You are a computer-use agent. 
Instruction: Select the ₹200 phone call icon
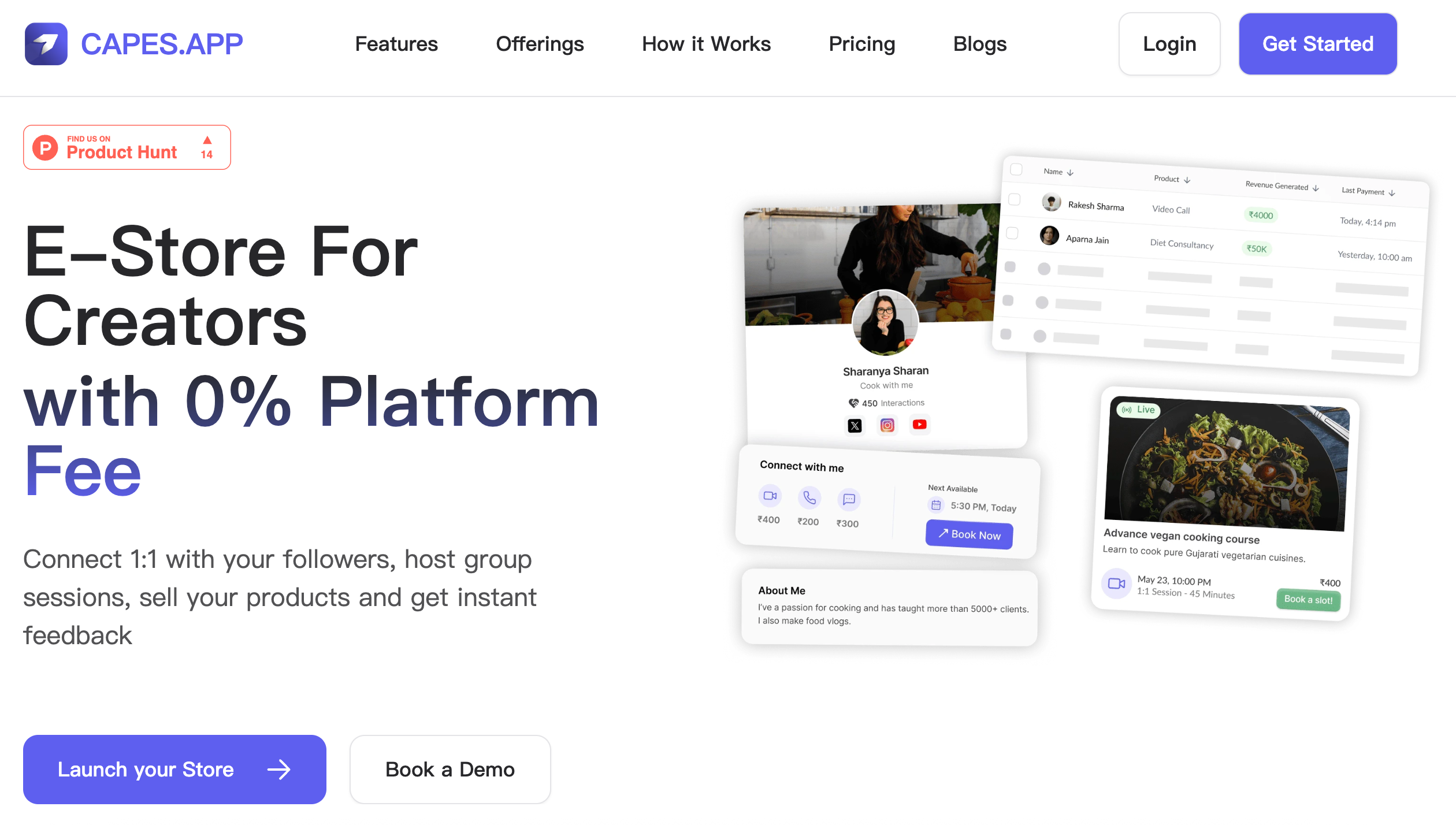[809, 497]
